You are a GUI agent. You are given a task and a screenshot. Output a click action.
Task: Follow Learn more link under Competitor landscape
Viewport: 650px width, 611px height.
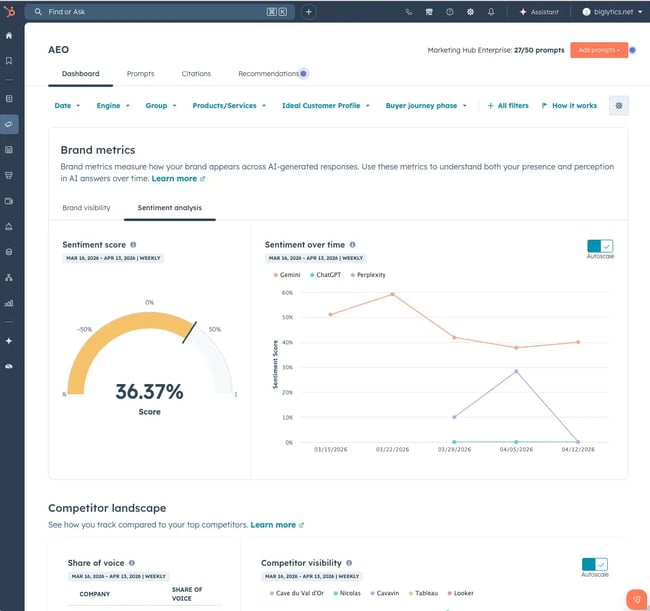point(277,525)
